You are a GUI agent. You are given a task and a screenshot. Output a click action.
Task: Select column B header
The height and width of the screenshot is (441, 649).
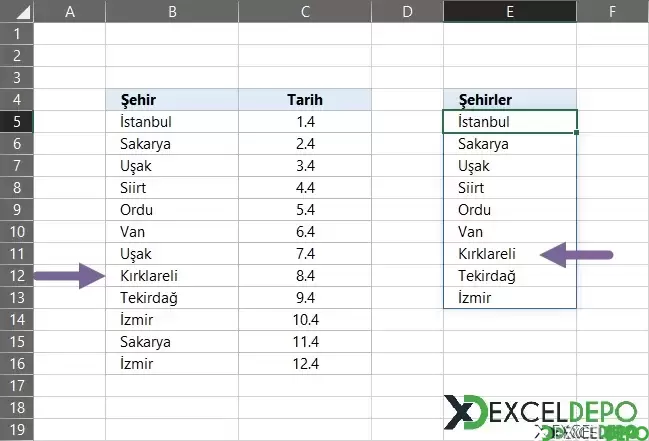(172, 12)
